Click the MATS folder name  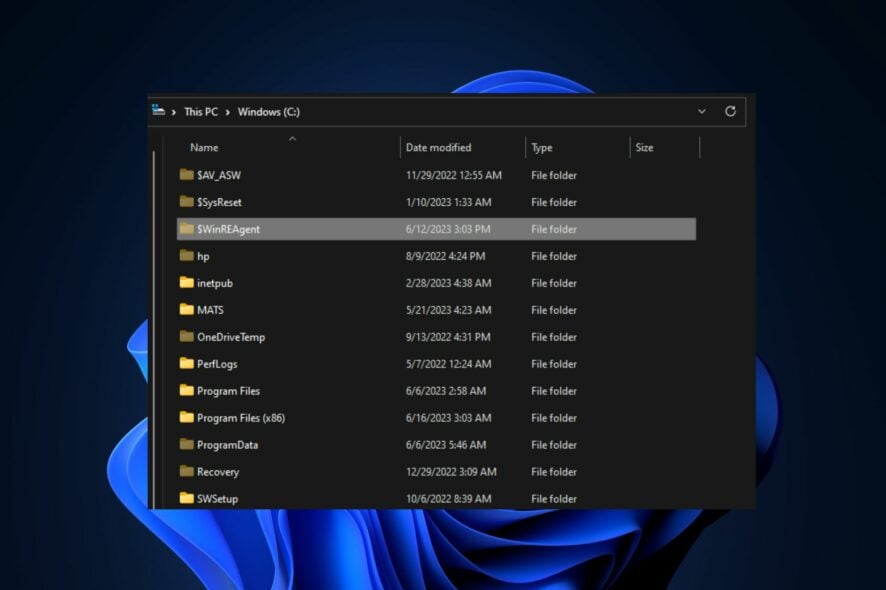tap(210, 310)
